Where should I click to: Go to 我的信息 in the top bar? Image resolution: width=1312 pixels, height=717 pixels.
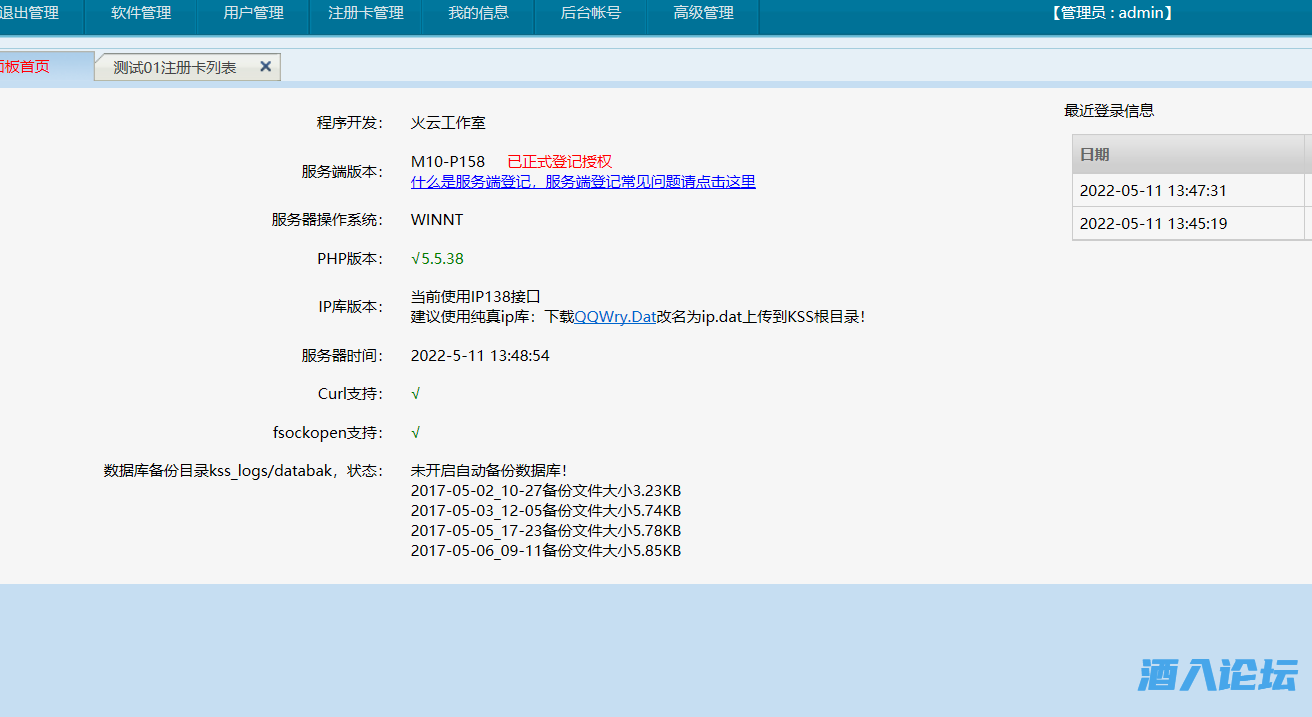(478, 13)
